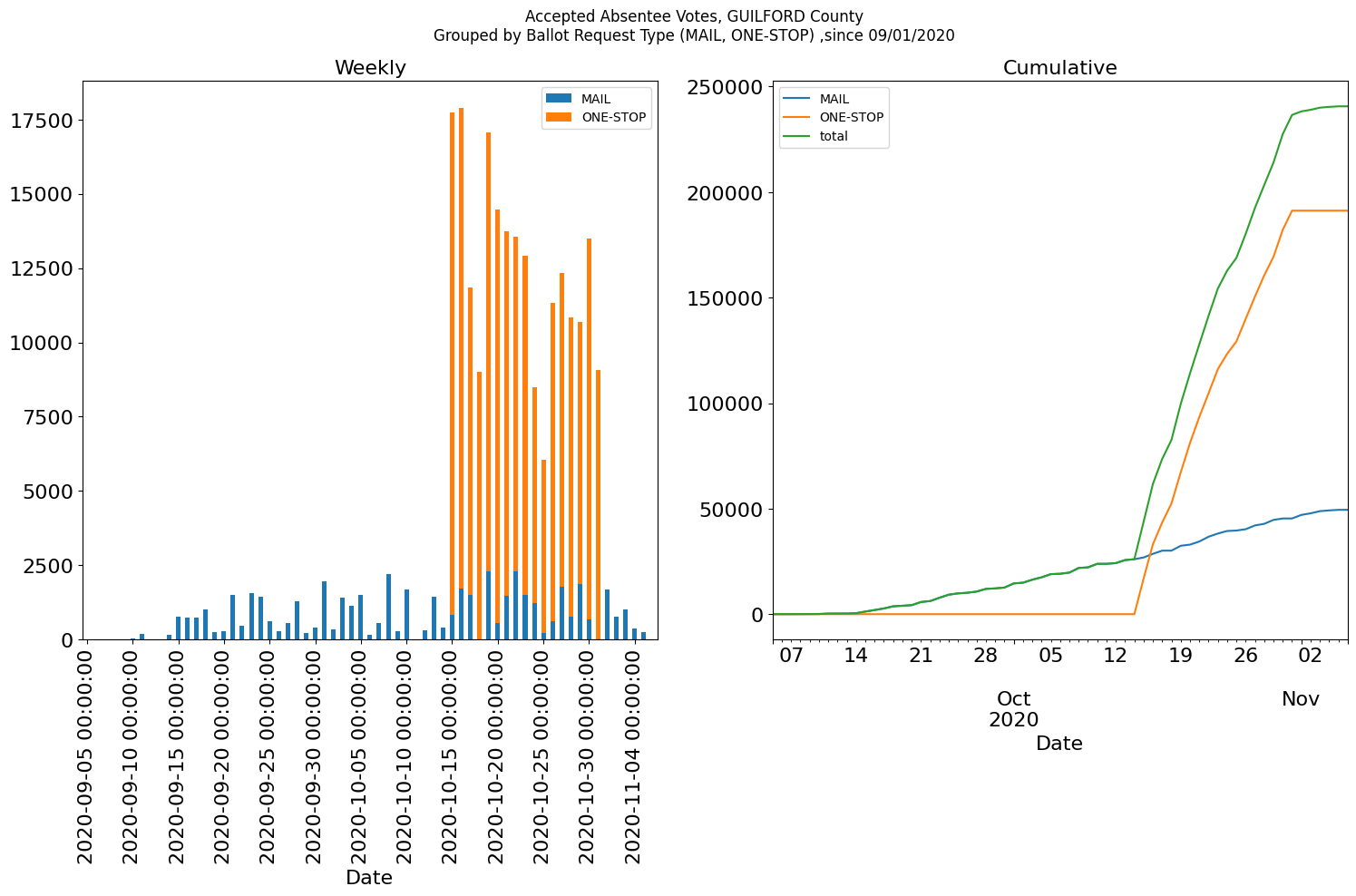The image size is (1356, 896).
Task: Click the 50000 y-axis tick label
Action: [x=730, y=509]
